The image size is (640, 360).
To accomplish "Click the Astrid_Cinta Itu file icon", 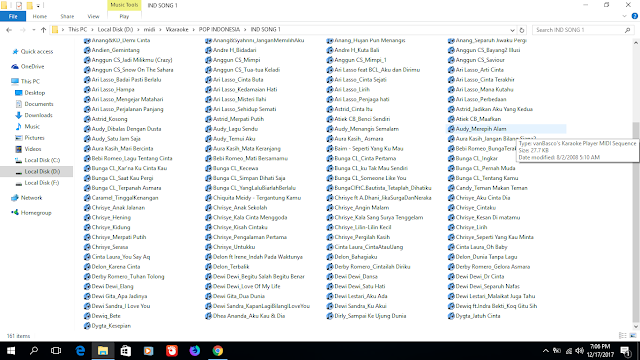I will tap(330, 109).
